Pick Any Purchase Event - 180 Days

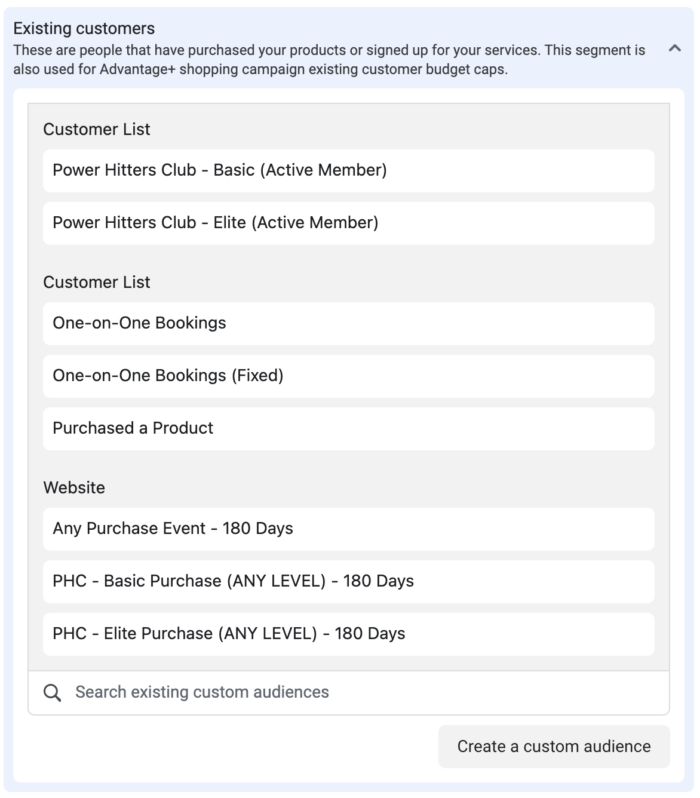tap(349, 529)
